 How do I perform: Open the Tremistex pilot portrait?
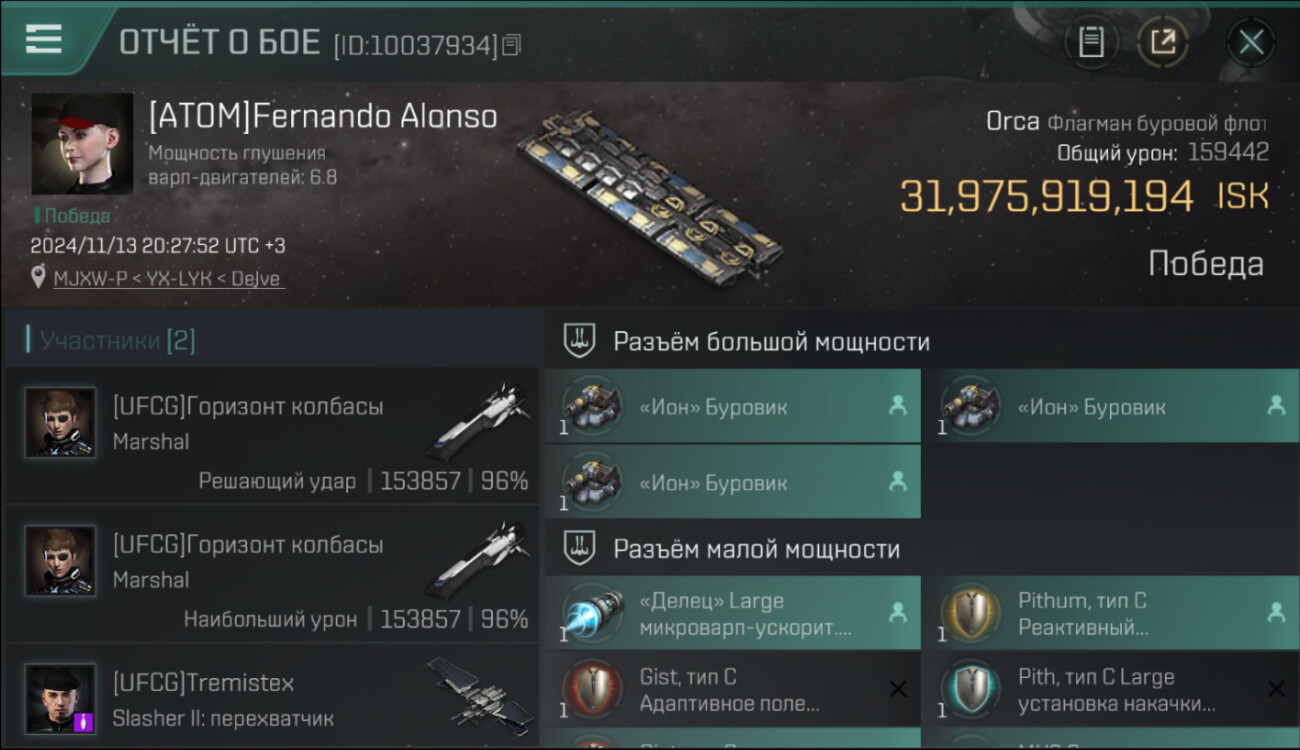(61, 699)
